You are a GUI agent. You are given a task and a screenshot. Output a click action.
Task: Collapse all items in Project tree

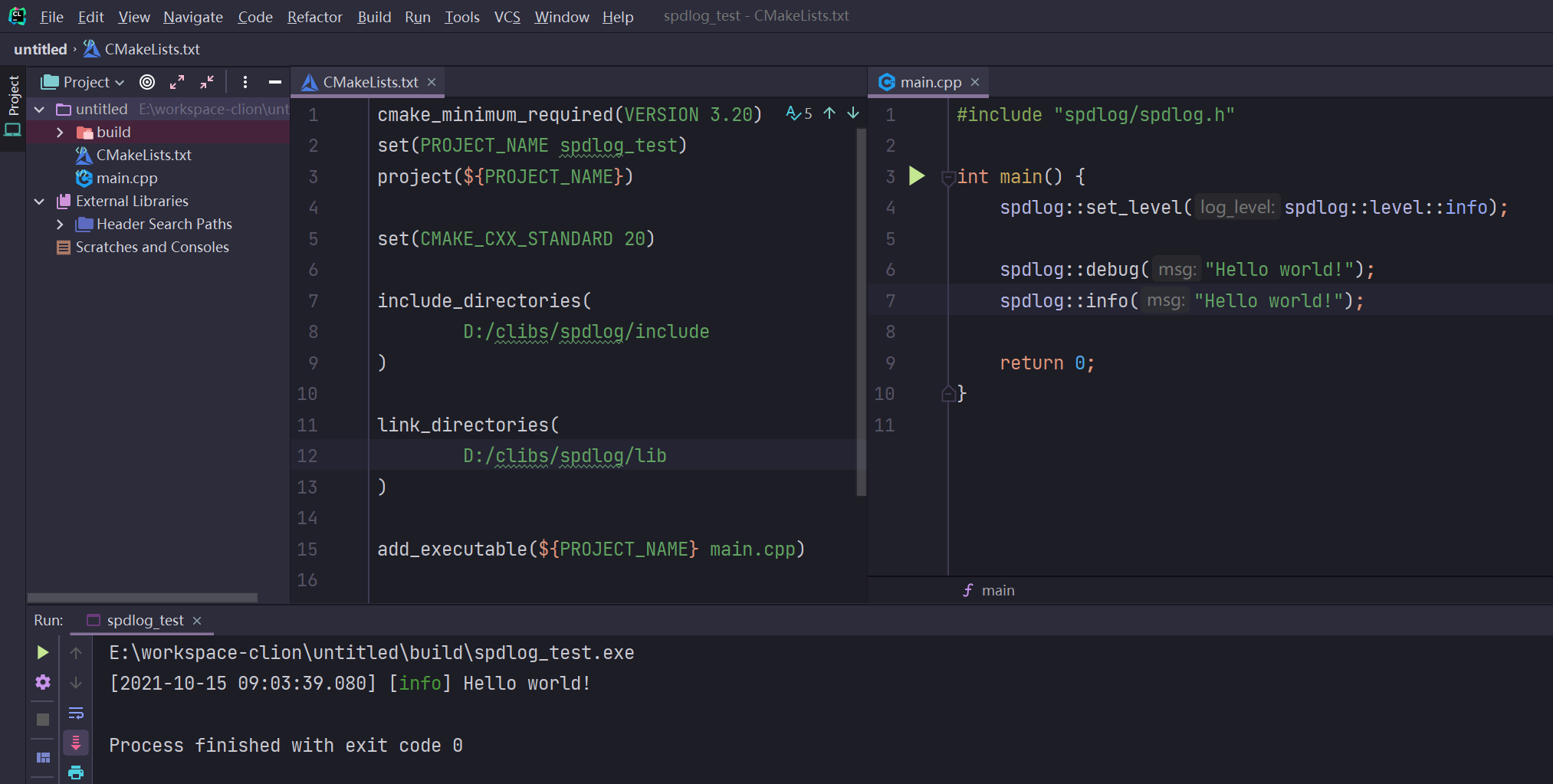coord(207,82)
